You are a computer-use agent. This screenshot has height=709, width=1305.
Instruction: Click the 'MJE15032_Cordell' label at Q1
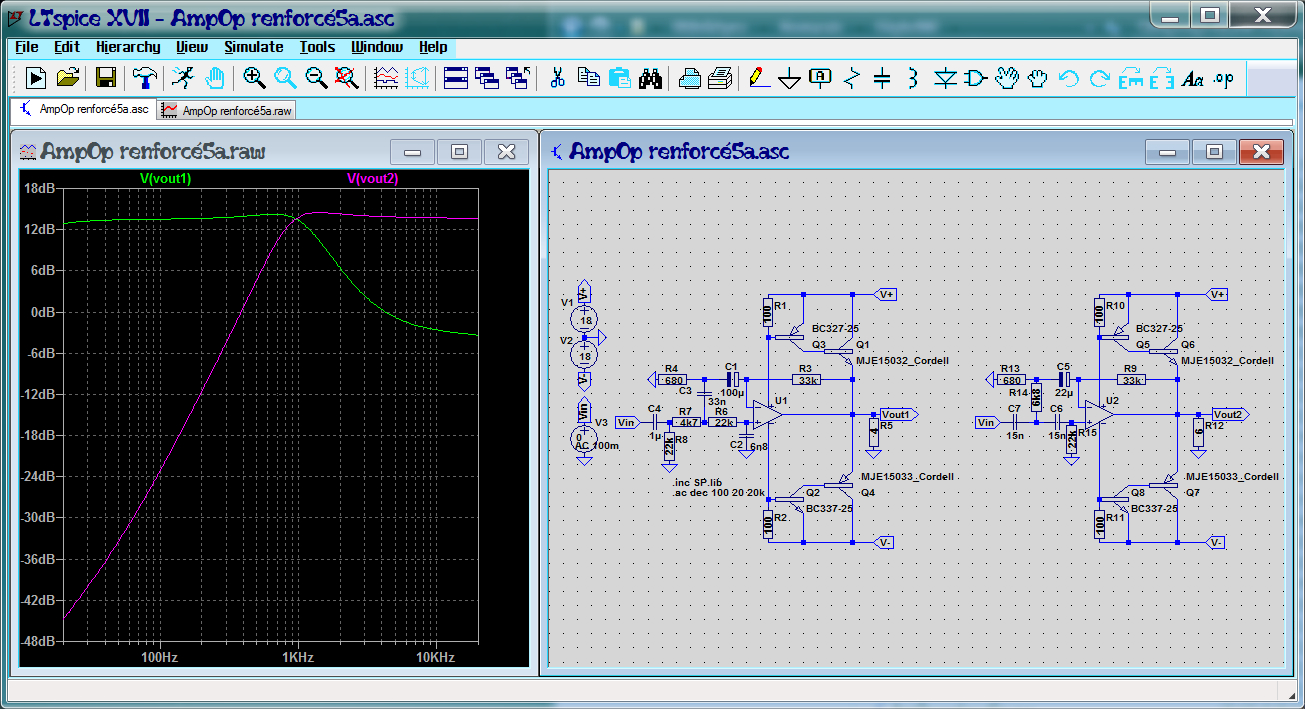[902, 360]
